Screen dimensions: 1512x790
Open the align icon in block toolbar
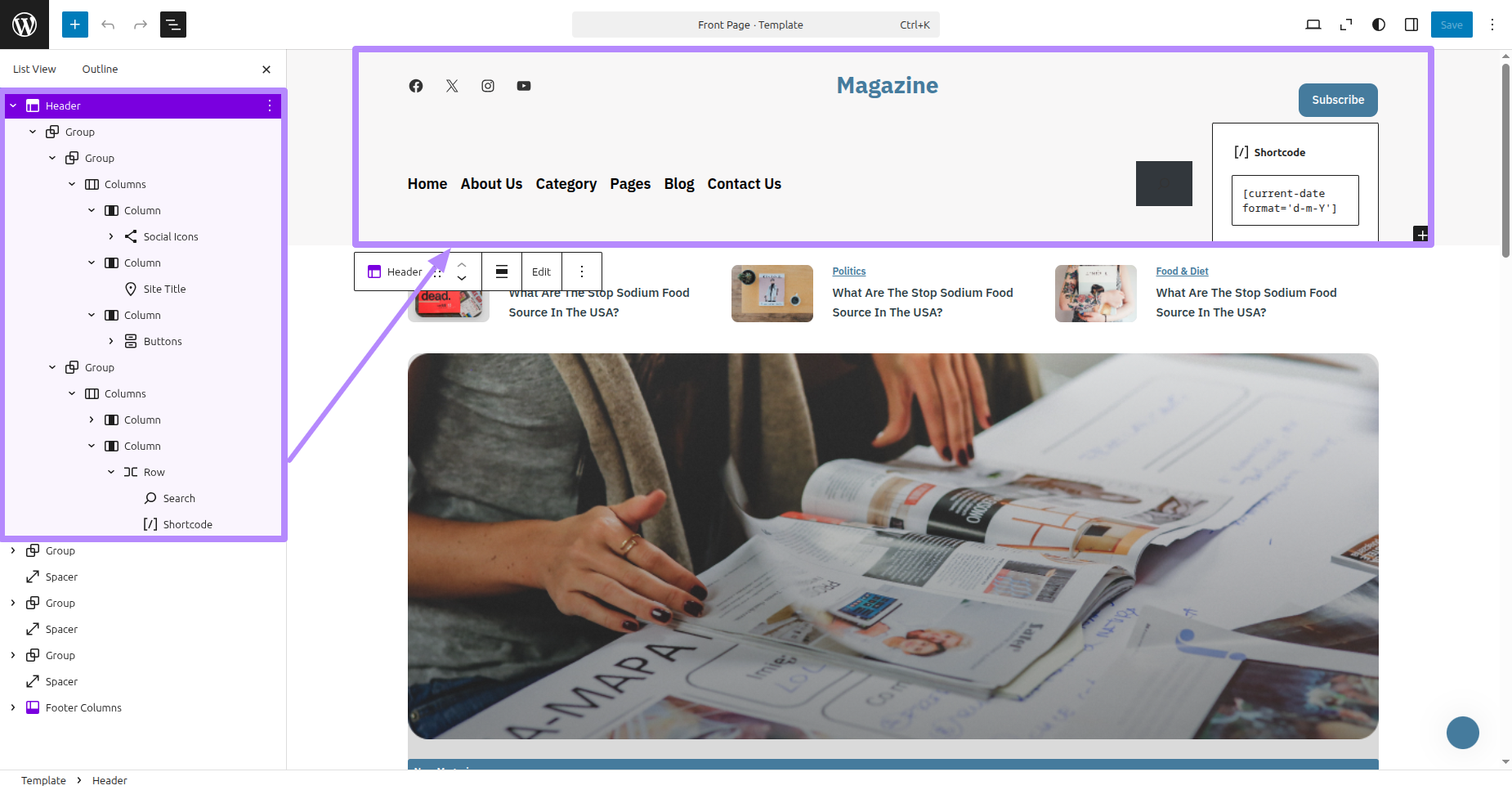502,272
